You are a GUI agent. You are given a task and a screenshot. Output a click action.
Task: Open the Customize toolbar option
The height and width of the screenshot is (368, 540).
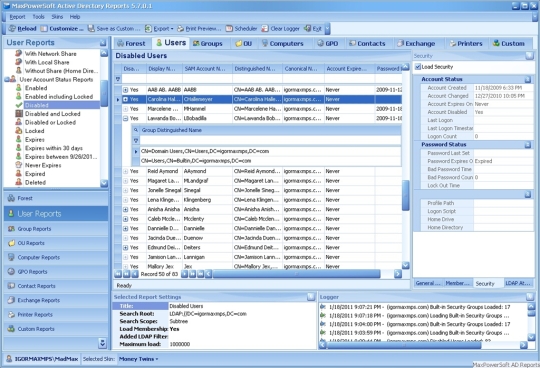(62, 29)
